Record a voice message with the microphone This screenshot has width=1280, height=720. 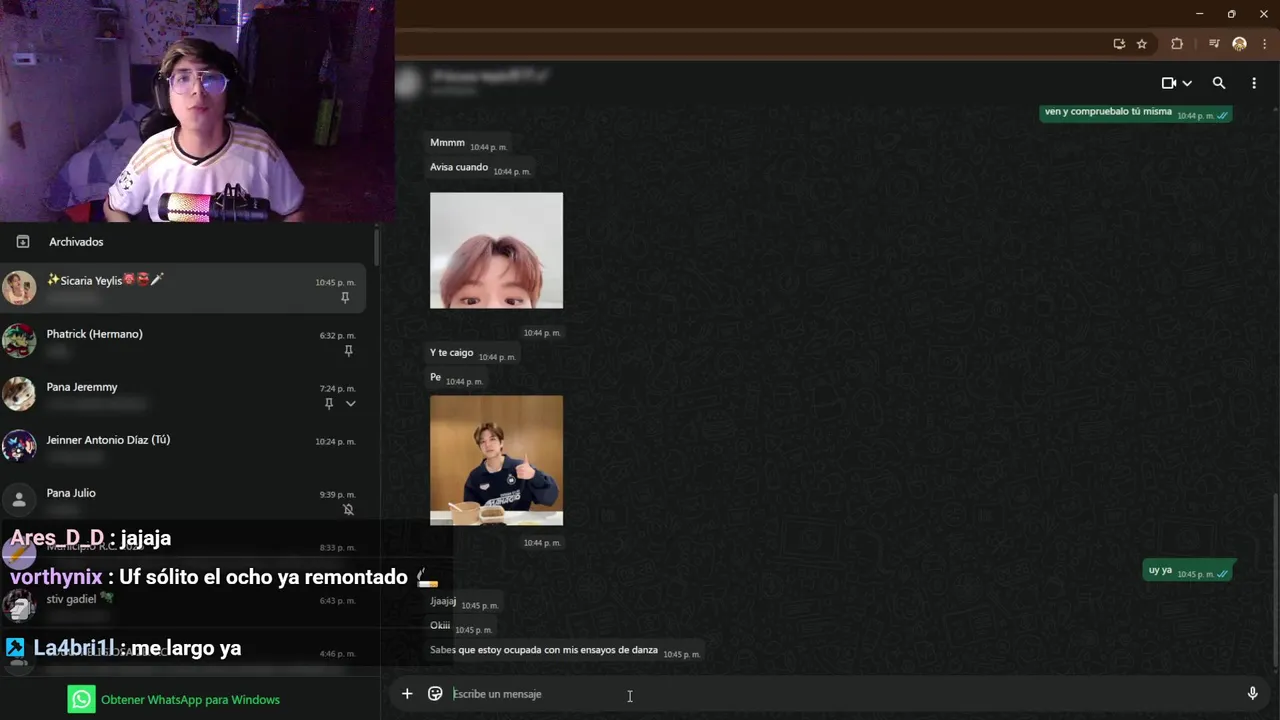click(x=1252, y=693)
